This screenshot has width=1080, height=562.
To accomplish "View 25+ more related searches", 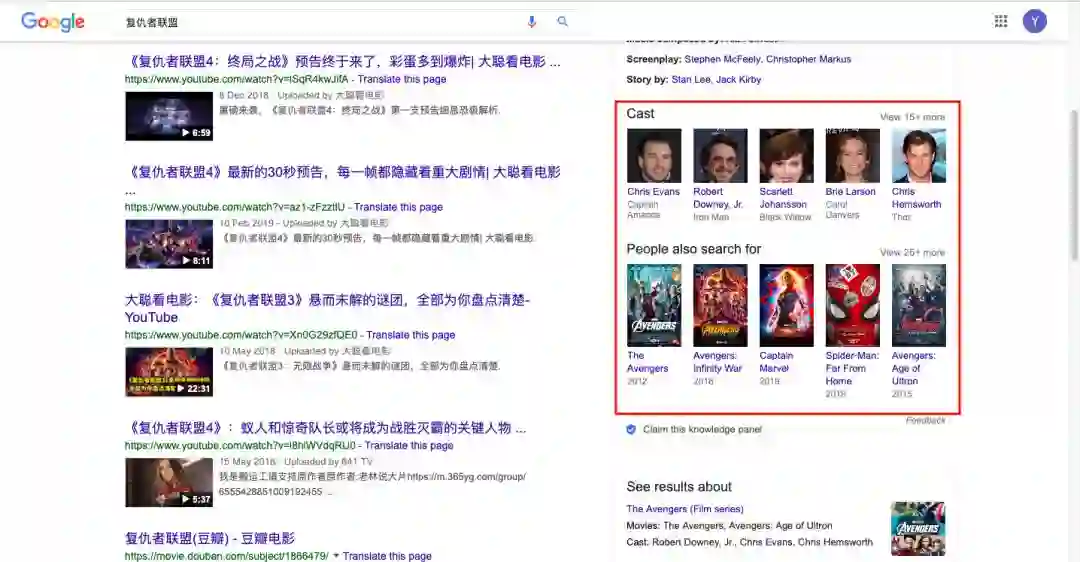I will [x=912, y=253].
